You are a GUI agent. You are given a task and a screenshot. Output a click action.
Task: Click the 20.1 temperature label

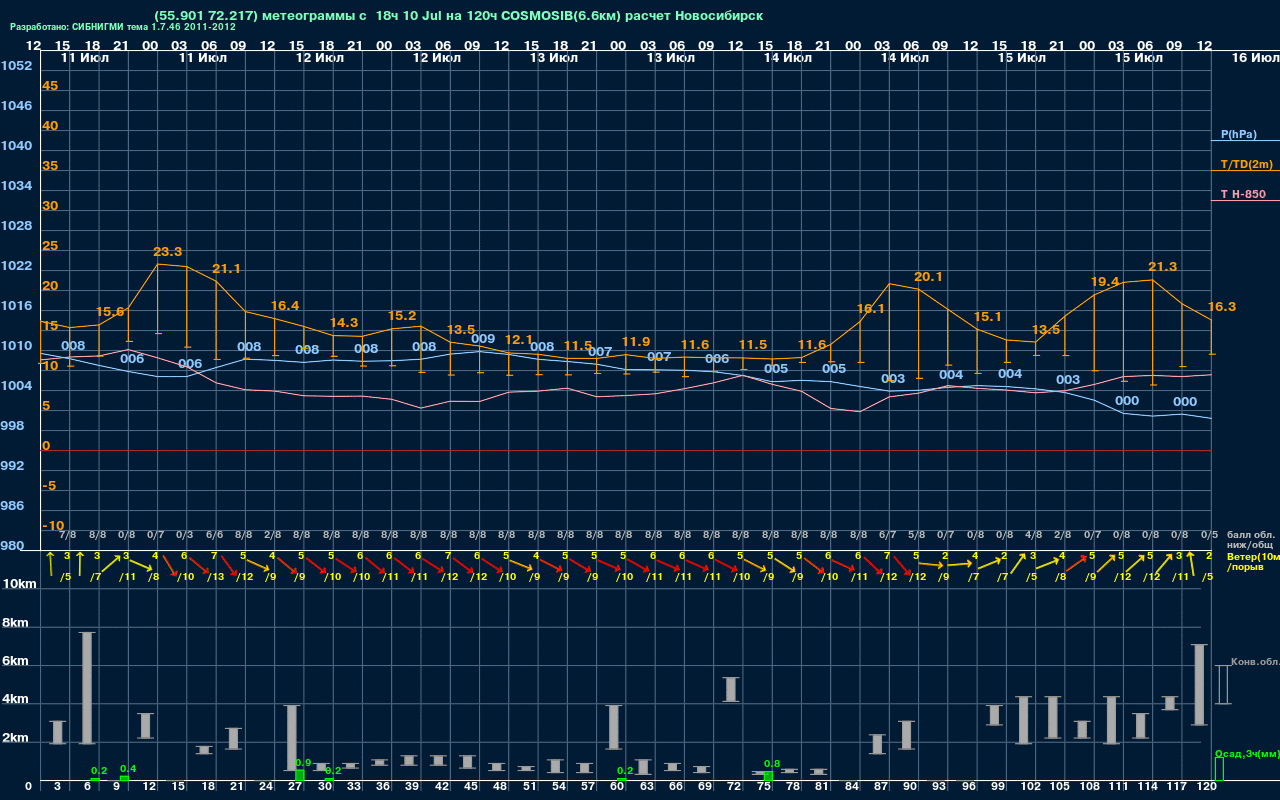tap(929, 277)
